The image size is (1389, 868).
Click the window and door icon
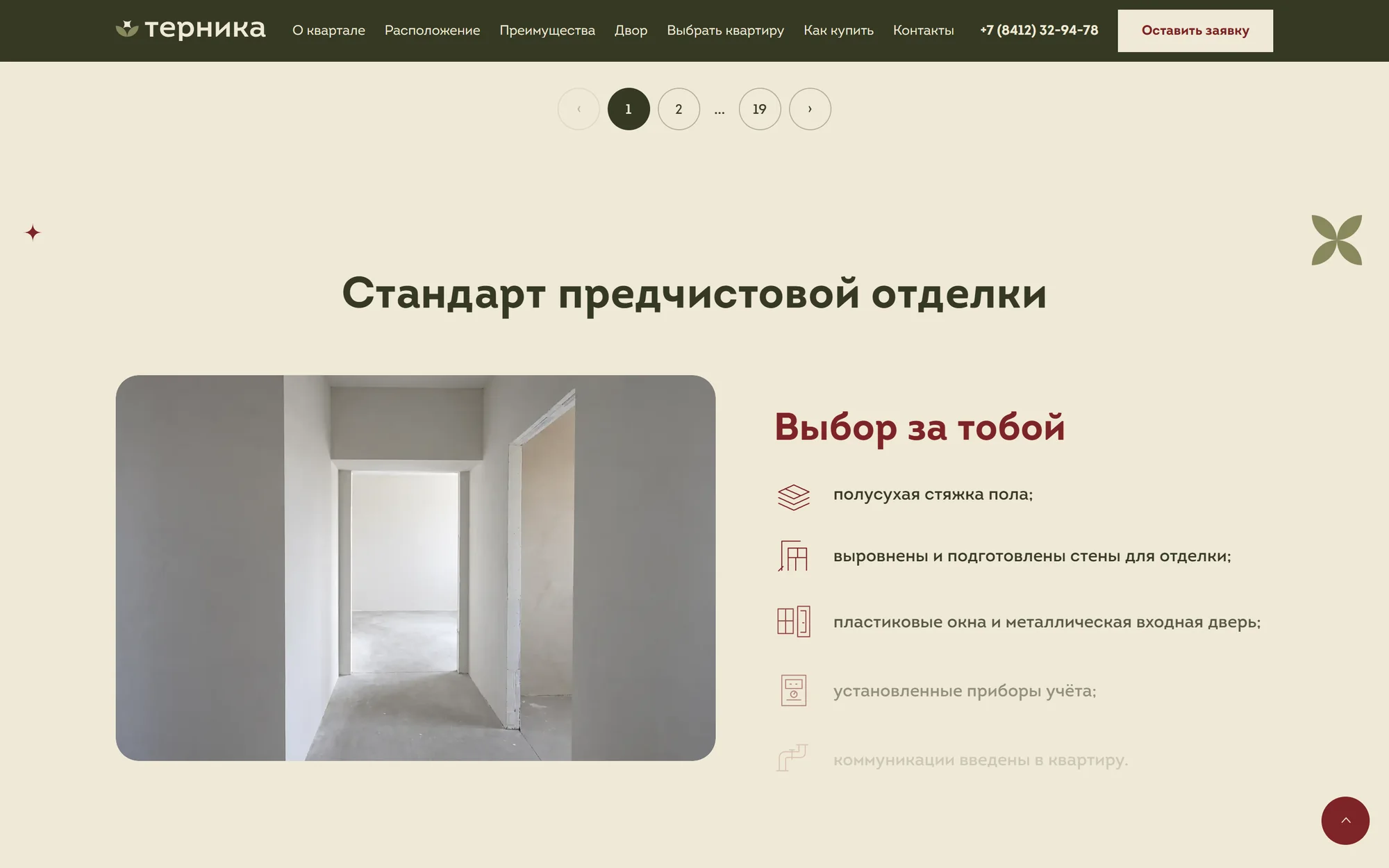click(x=793, y=621)
